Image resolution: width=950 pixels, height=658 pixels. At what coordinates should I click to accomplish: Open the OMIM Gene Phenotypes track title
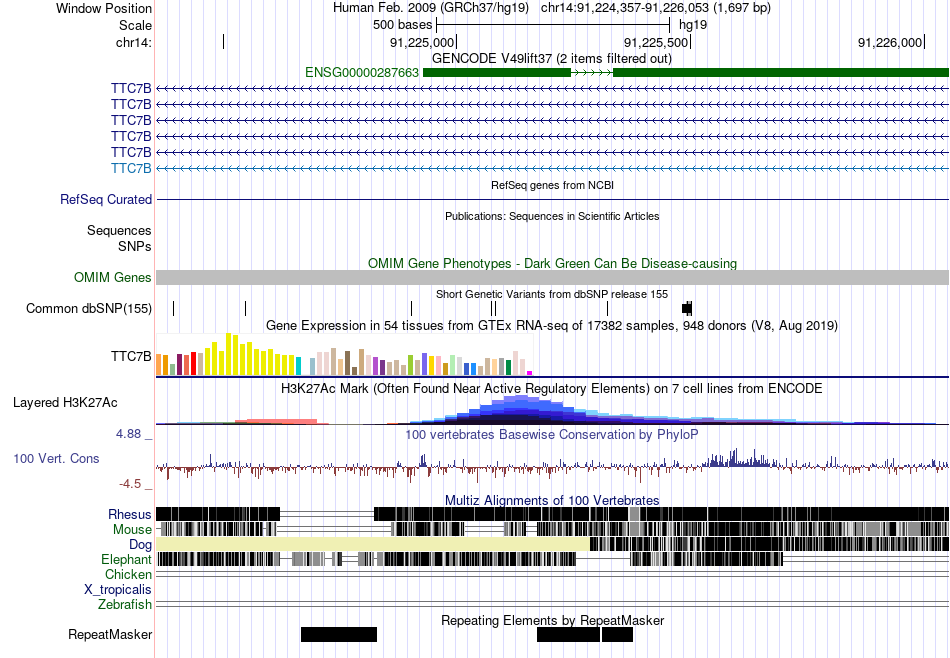click(x=552, y=264)
